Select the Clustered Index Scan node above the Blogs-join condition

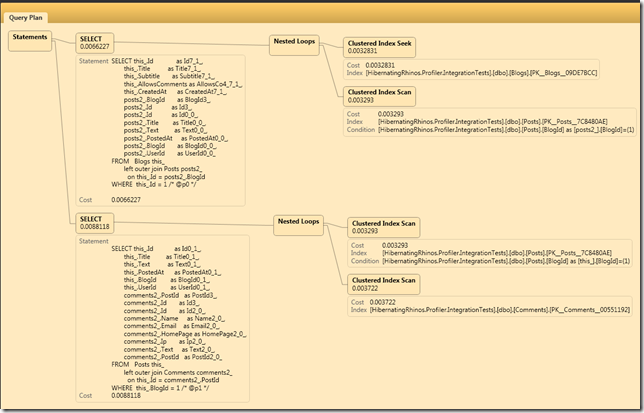click(380, 96)
